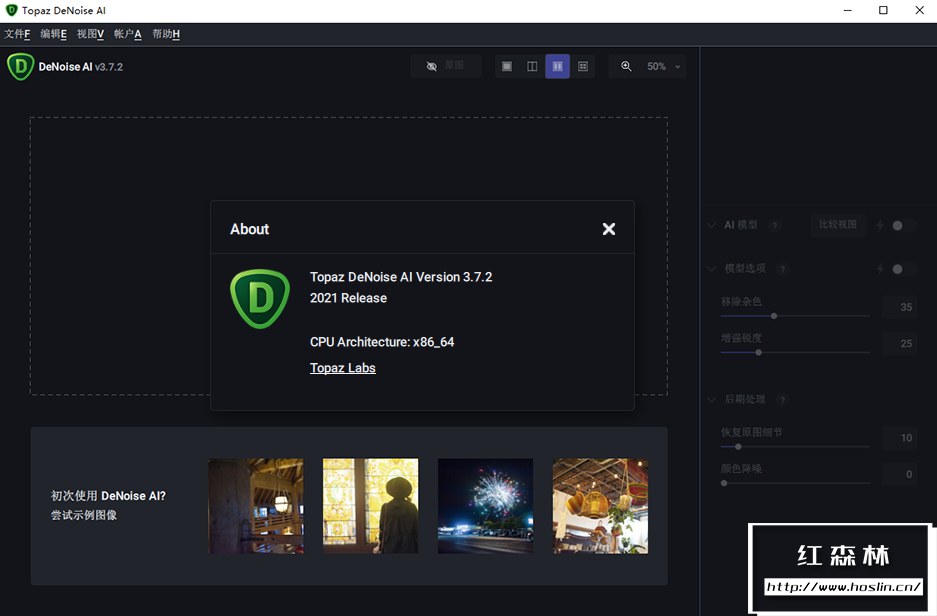The width and height of the screenshot is (937, 616).
Task: Click the DeNoise logo in About dialog
Action: coord(260,298)
